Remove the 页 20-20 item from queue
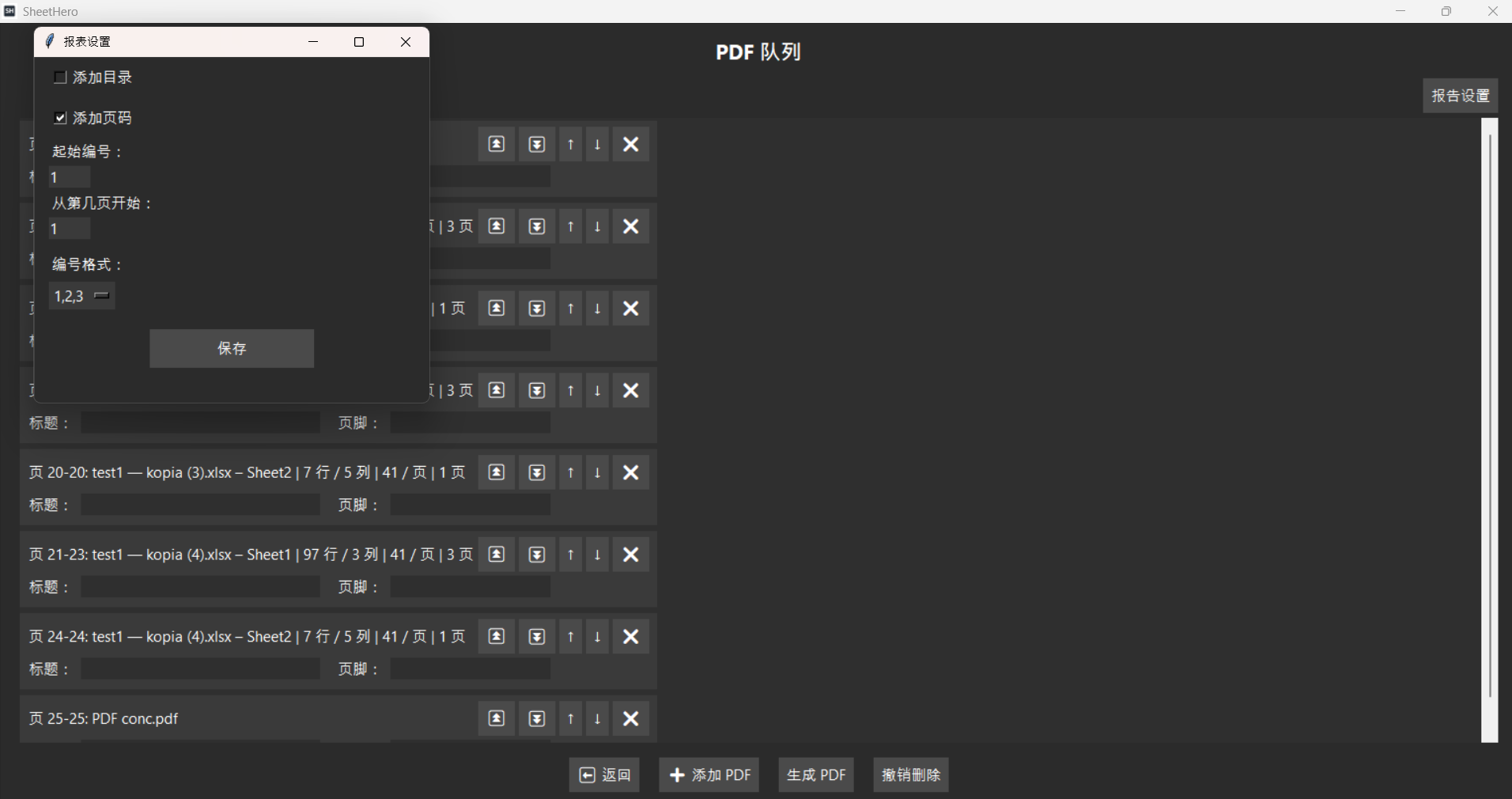 click(x=631, y=473)
